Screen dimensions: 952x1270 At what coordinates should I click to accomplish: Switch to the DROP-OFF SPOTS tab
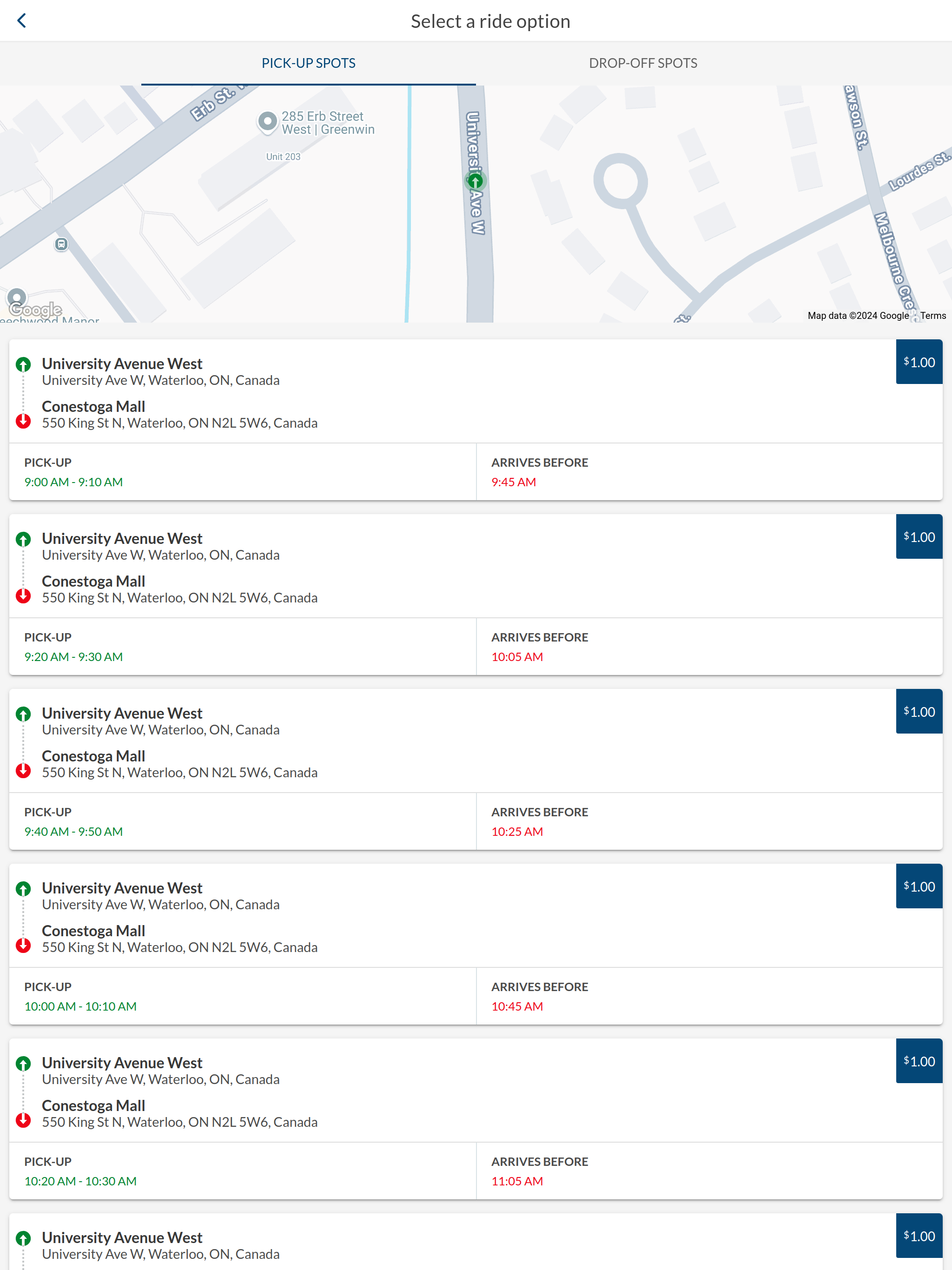click(x=643, y=63)
